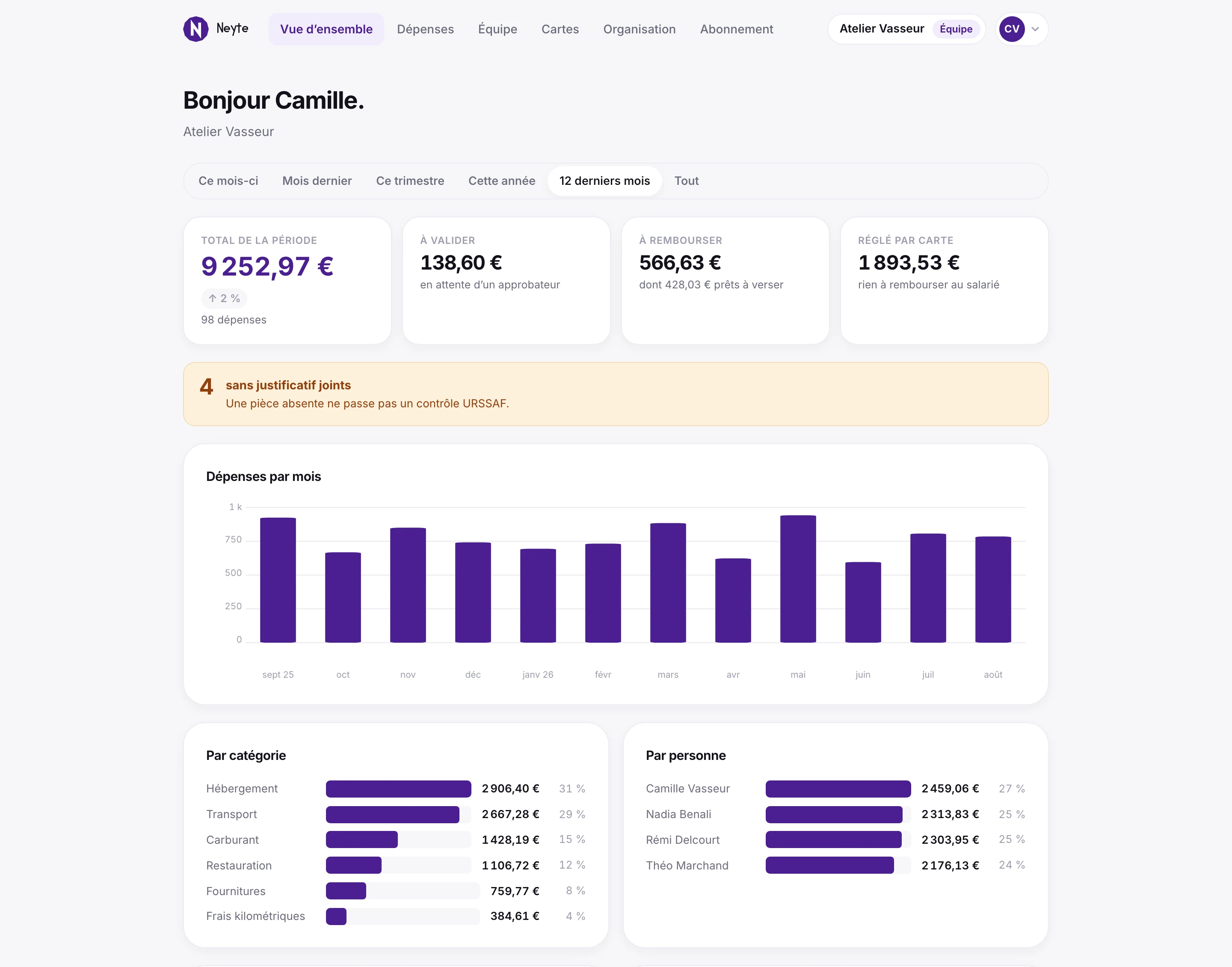This screenshot has width=1232, height=967.
Task: Click the Hébergement category bar
Action: click(x=398, y=789)
